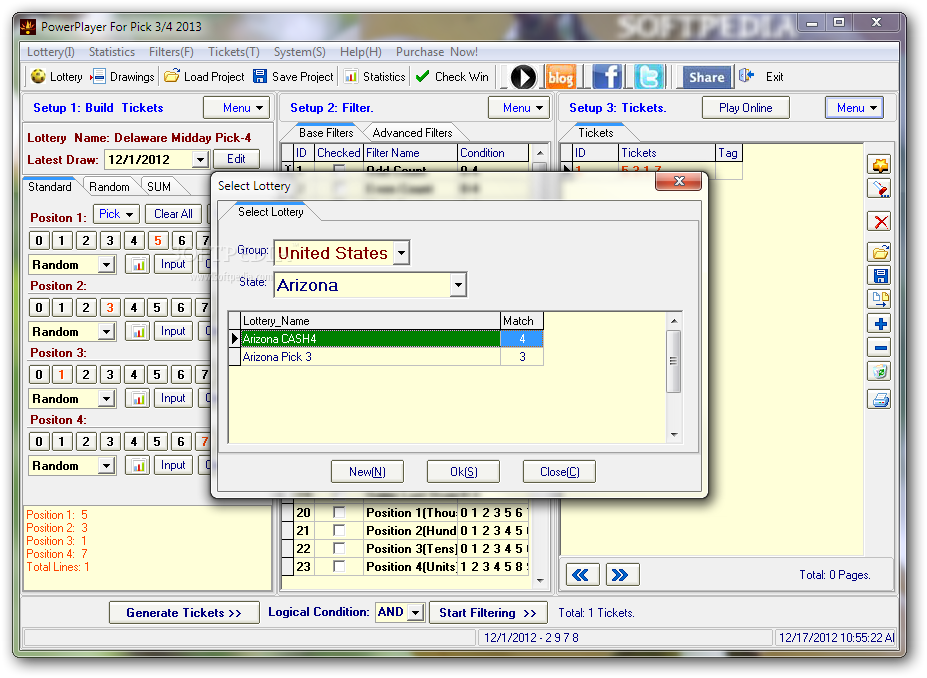927x678 pixels.
Task: Select the Arizona CASH4 row
Action: point(385,339)
